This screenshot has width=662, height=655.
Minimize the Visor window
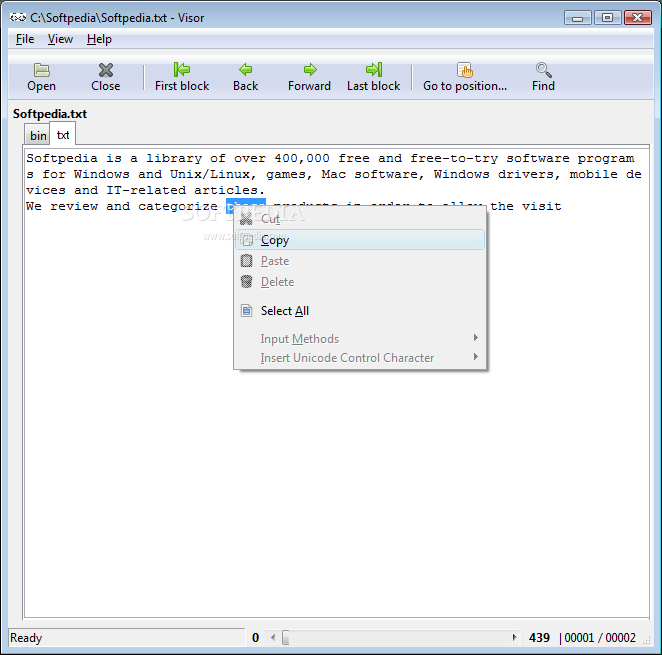point(578,18)
